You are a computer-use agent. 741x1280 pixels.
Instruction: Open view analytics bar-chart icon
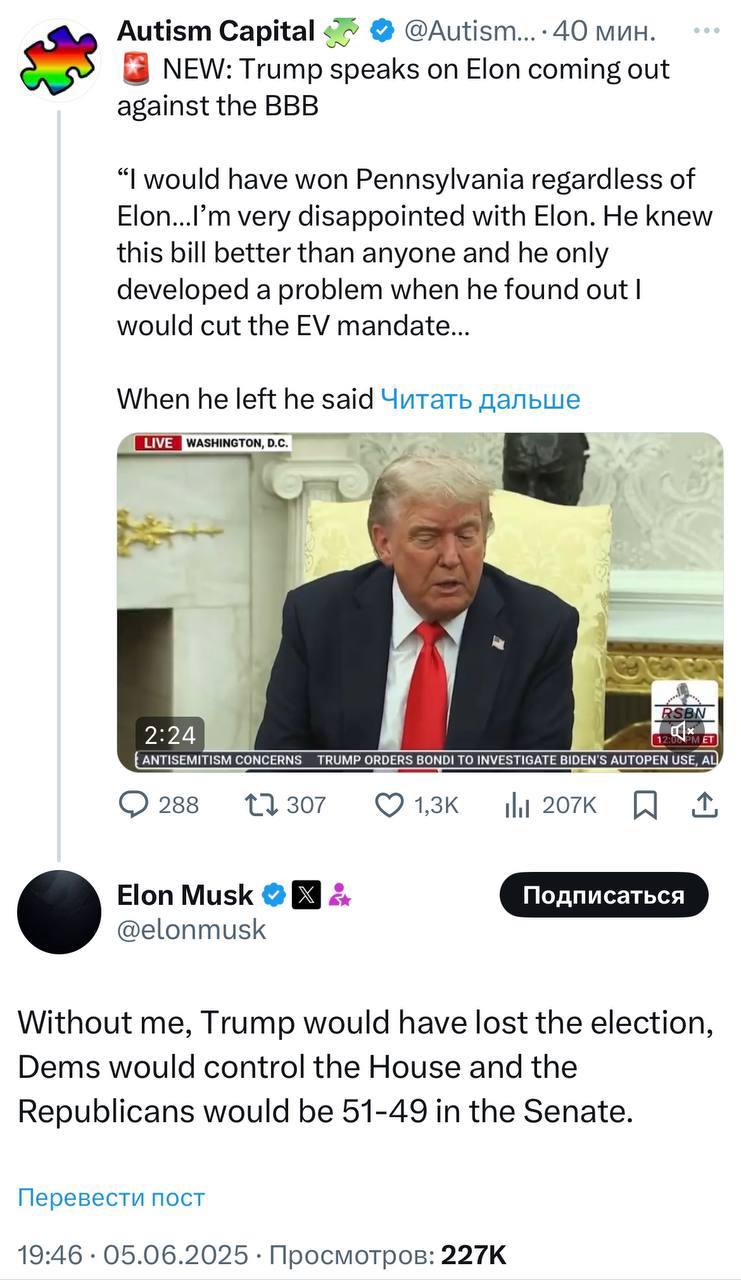tap(516, 804)
